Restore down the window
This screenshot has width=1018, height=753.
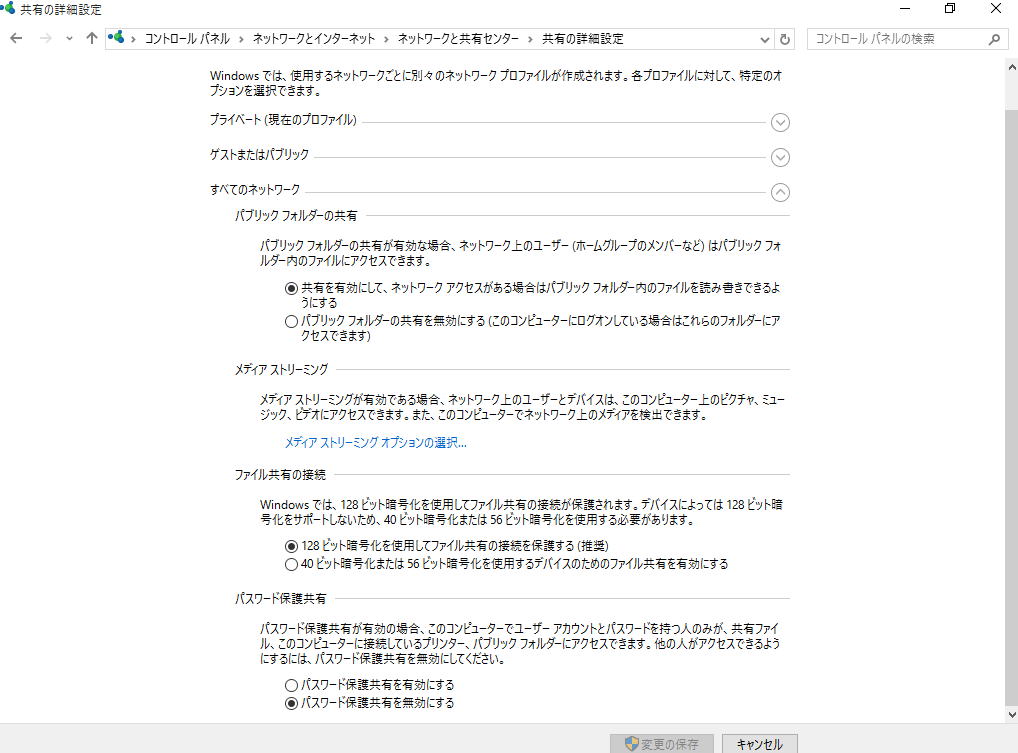pyautogui.click(x=950, y=9)
